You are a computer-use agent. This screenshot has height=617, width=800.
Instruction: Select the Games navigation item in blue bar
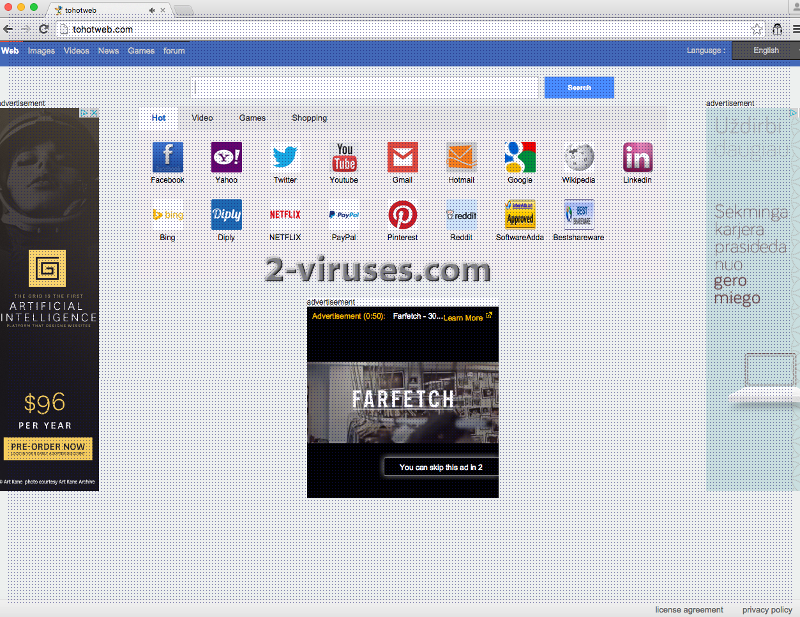click(141, 51)
